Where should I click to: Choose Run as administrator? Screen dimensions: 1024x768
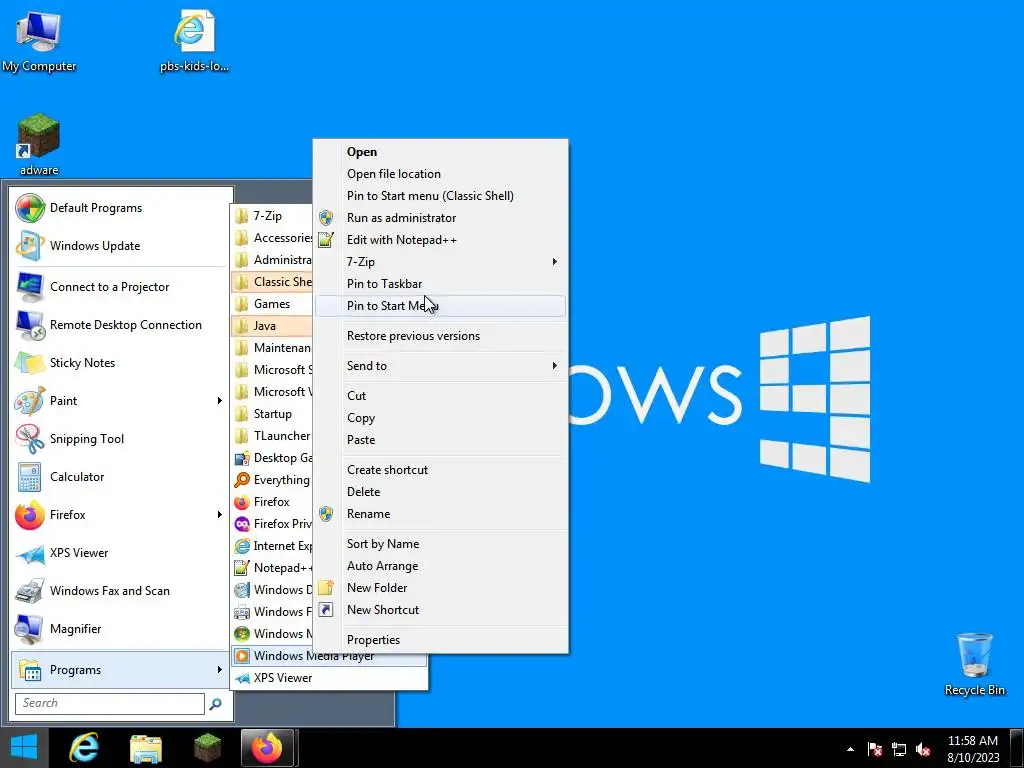coord(441,217)
